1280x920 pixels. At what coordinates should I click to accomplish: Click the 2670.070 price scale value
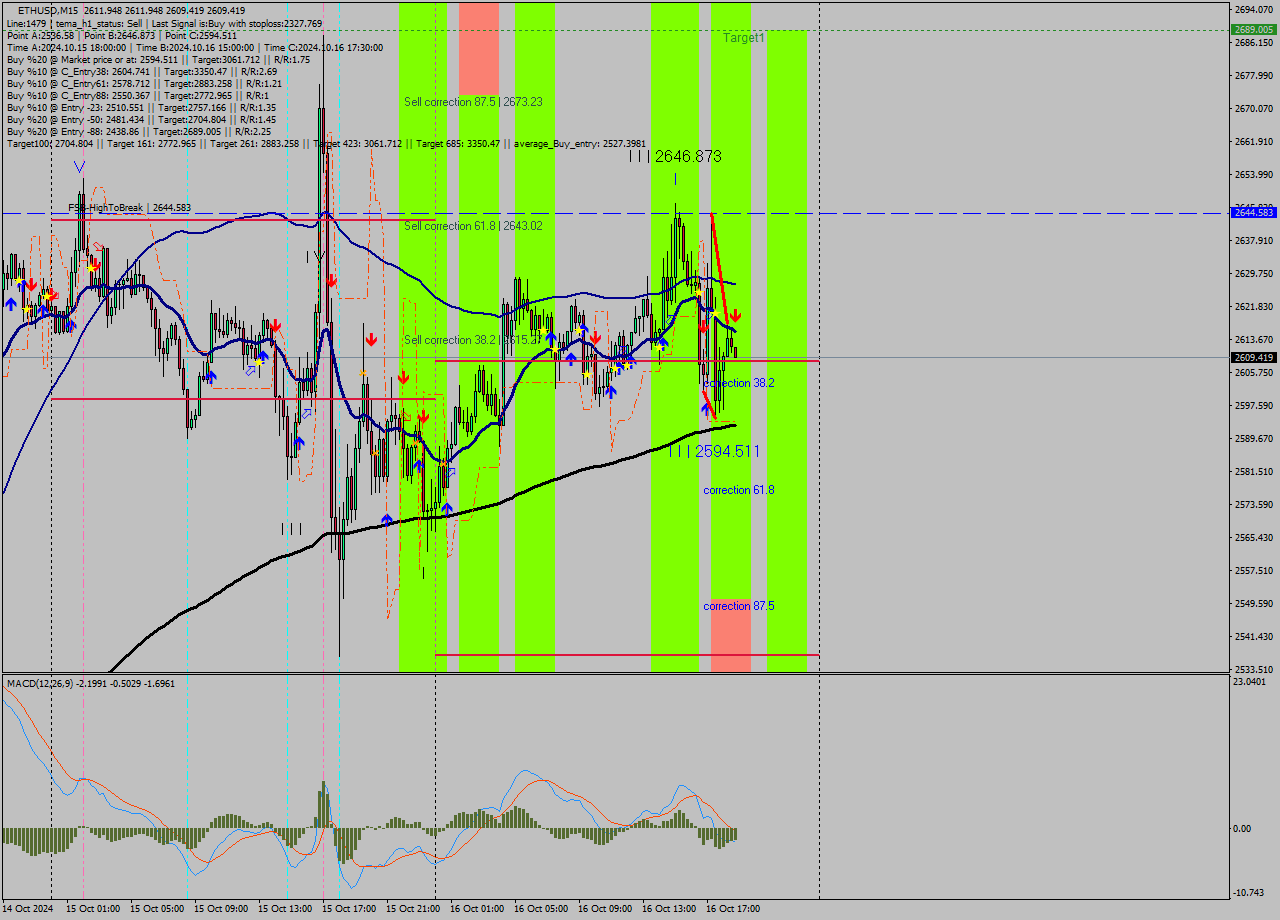point(1254,109)
